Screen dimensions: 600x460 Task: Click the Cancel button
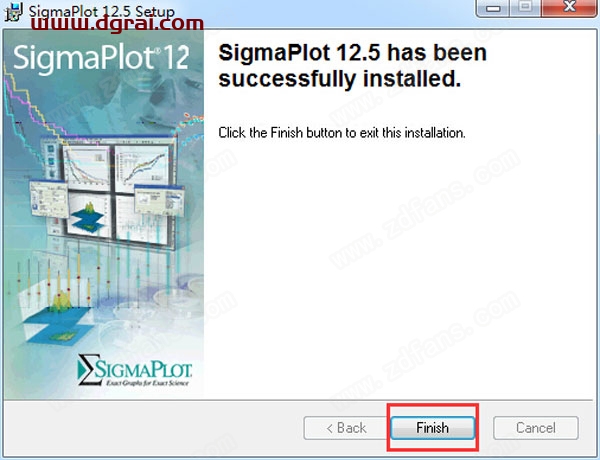point(536,427)
